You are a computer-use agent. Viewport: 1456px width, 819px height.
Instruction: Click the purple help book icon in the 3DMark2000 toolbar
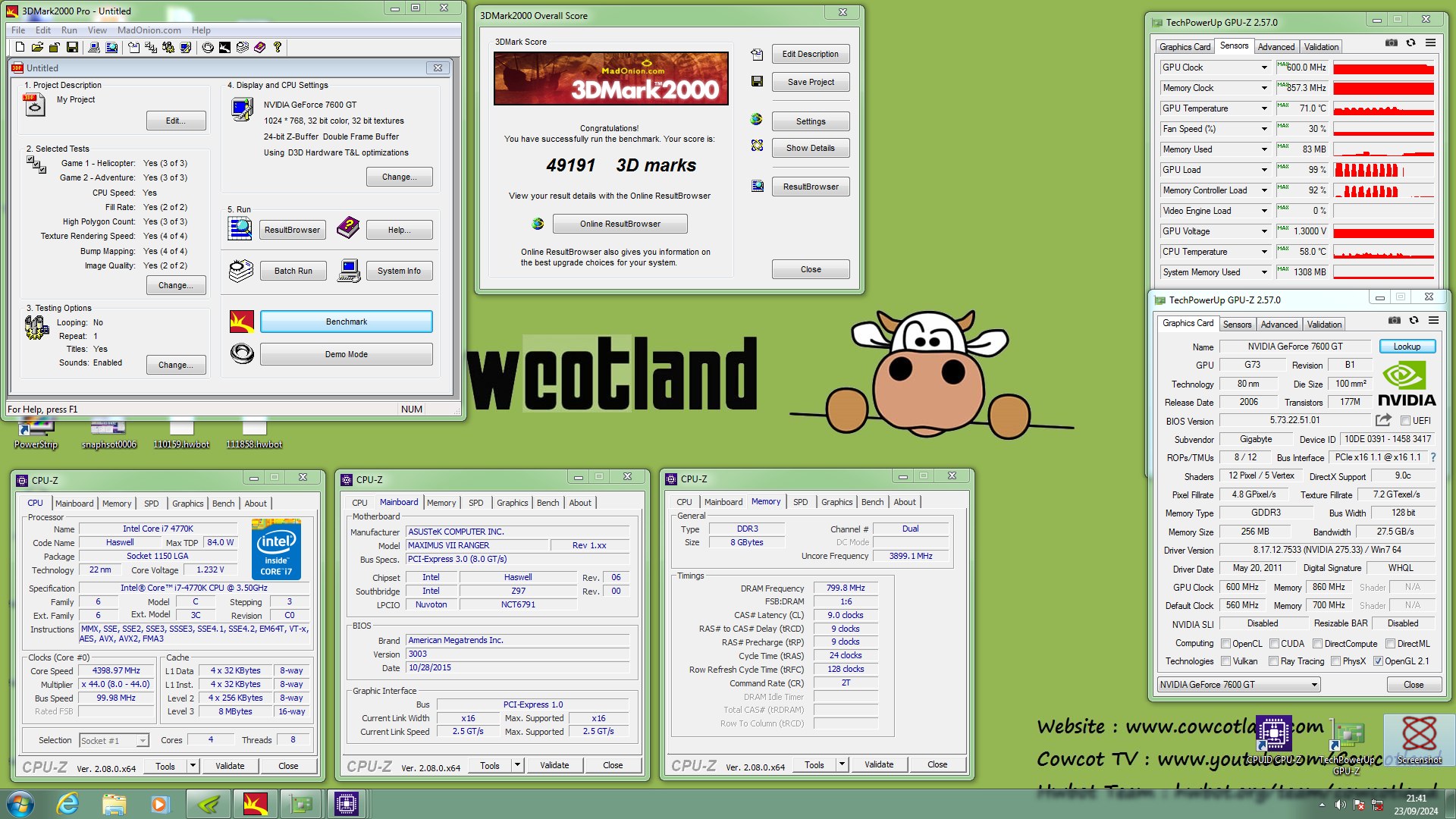coord(259,47)
